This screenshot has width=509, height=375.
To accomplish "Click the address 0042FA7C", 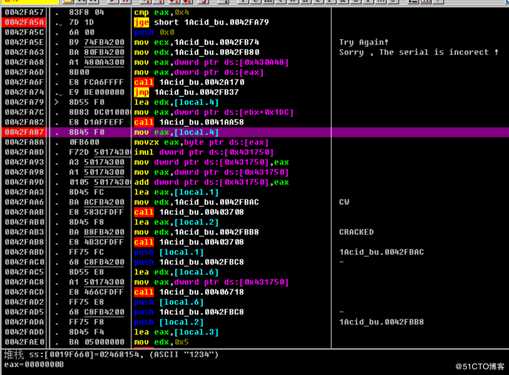I will click(24, 112).
